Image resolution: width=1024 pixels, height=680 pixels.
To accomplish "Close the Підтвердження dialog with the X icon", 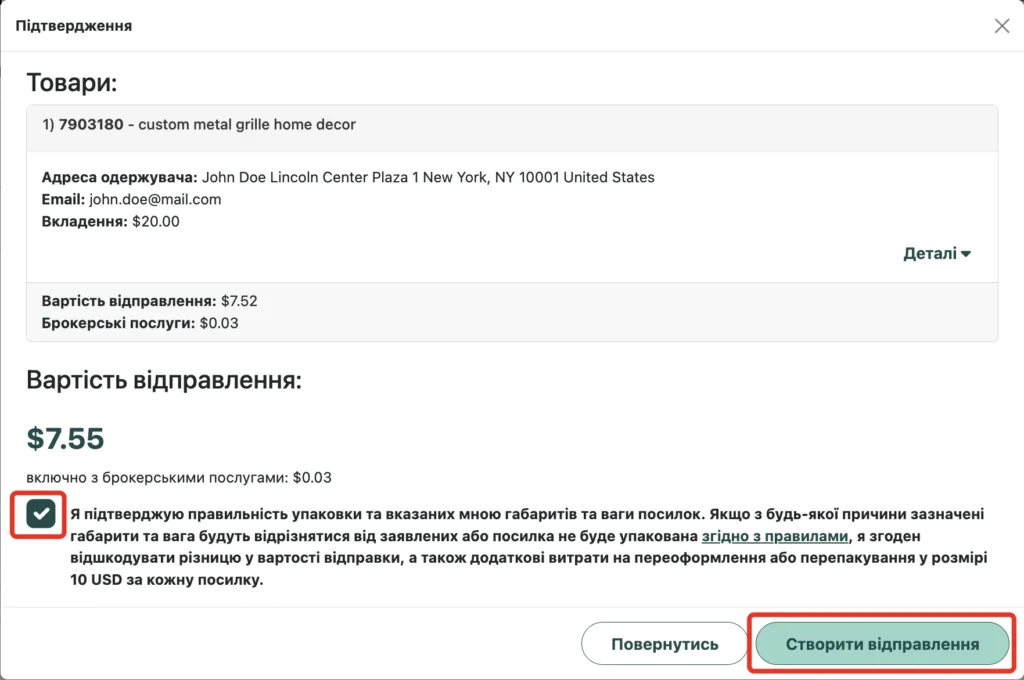I will click(x=1002, y=26).
